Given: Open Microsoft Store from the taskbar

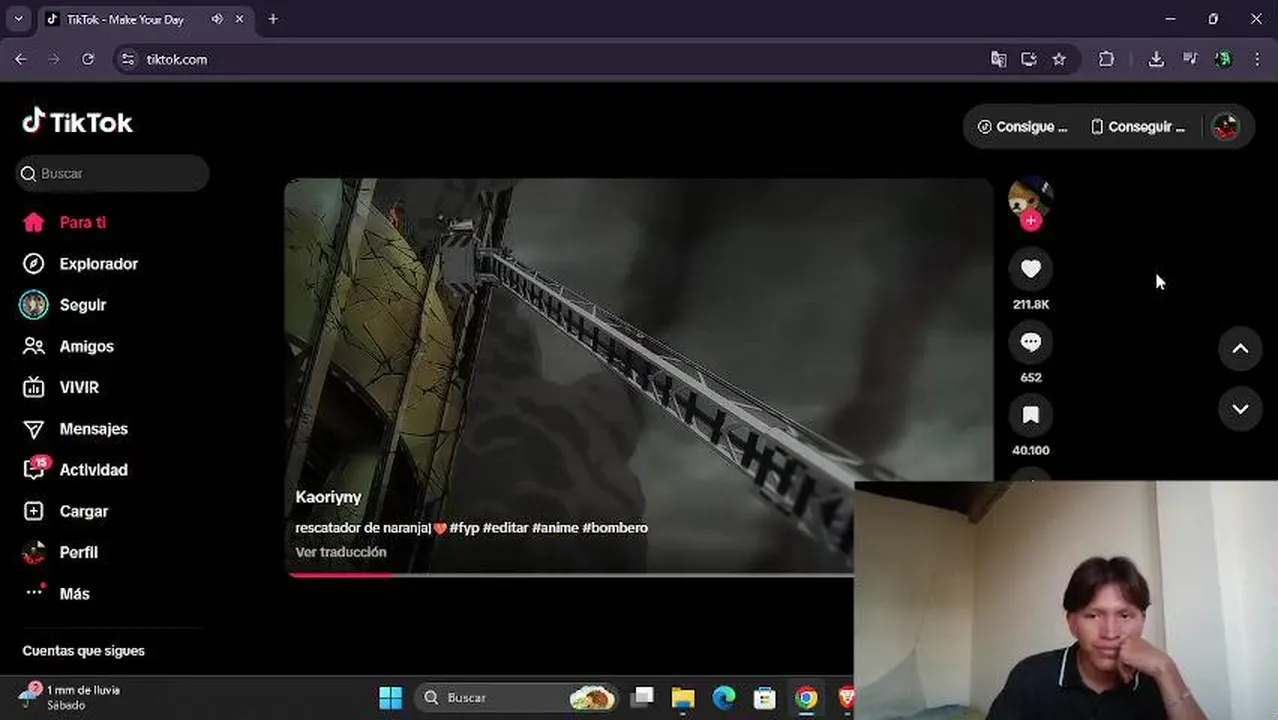Looking at the screenshot, I should point(765,697).
